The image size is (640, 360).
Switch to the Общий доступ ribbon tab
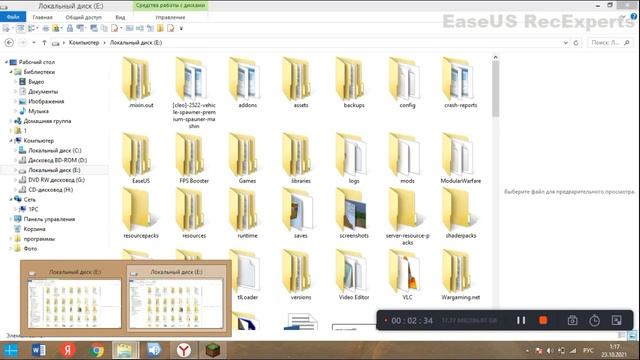83,17
